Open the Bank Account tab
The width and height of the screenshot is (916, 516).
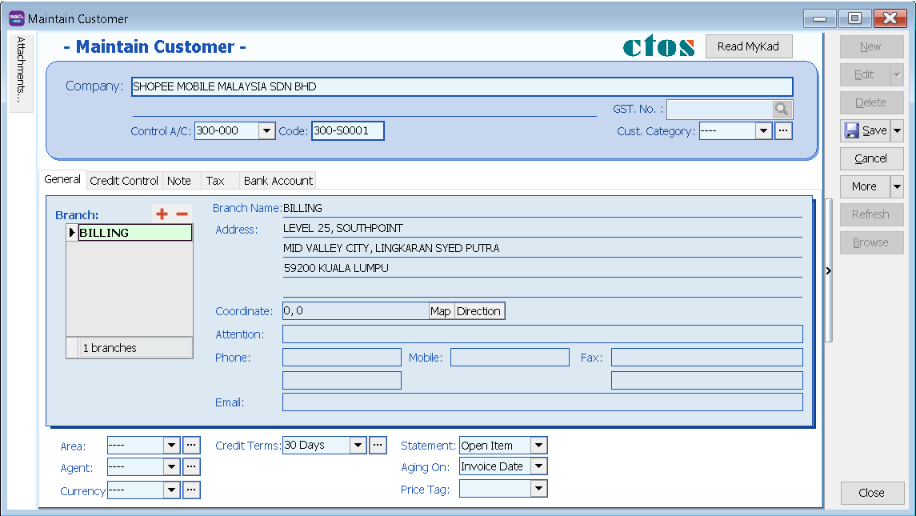[x=278, y=181]
